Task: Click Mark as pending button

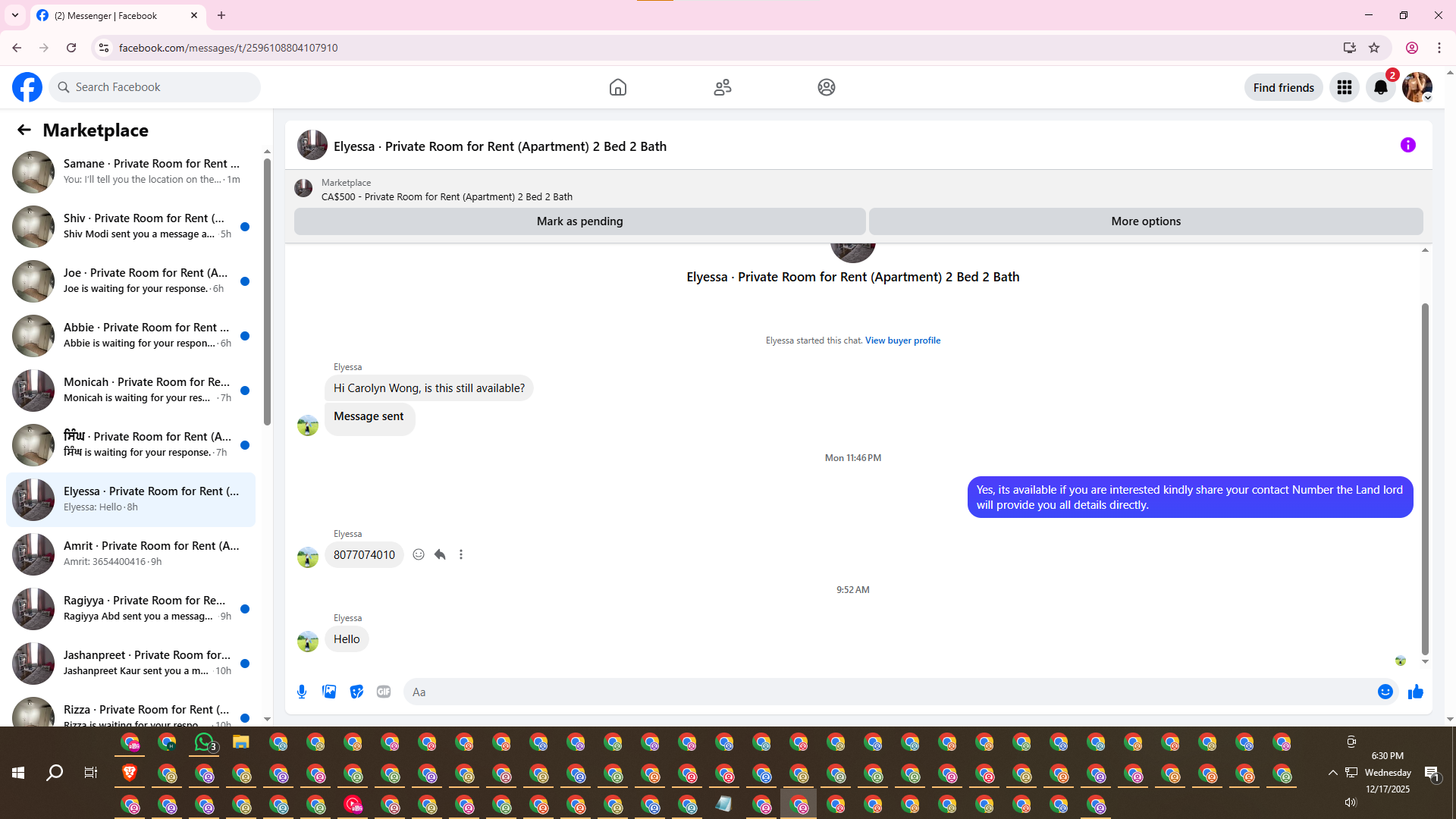Action: click(x=579, y=221)
